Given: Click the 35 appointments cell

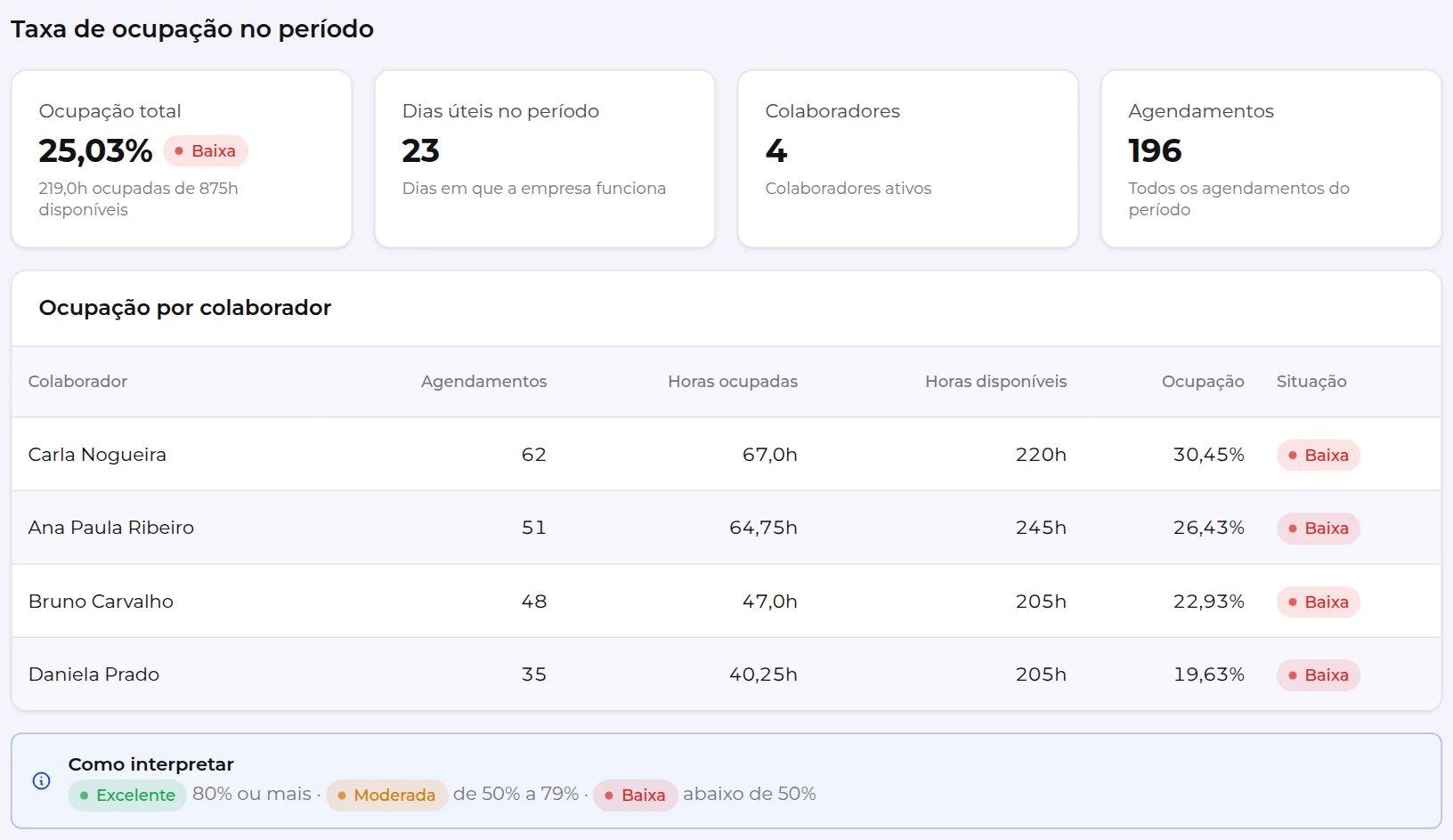Looking at the screenshot, I should tap(534, 674).
